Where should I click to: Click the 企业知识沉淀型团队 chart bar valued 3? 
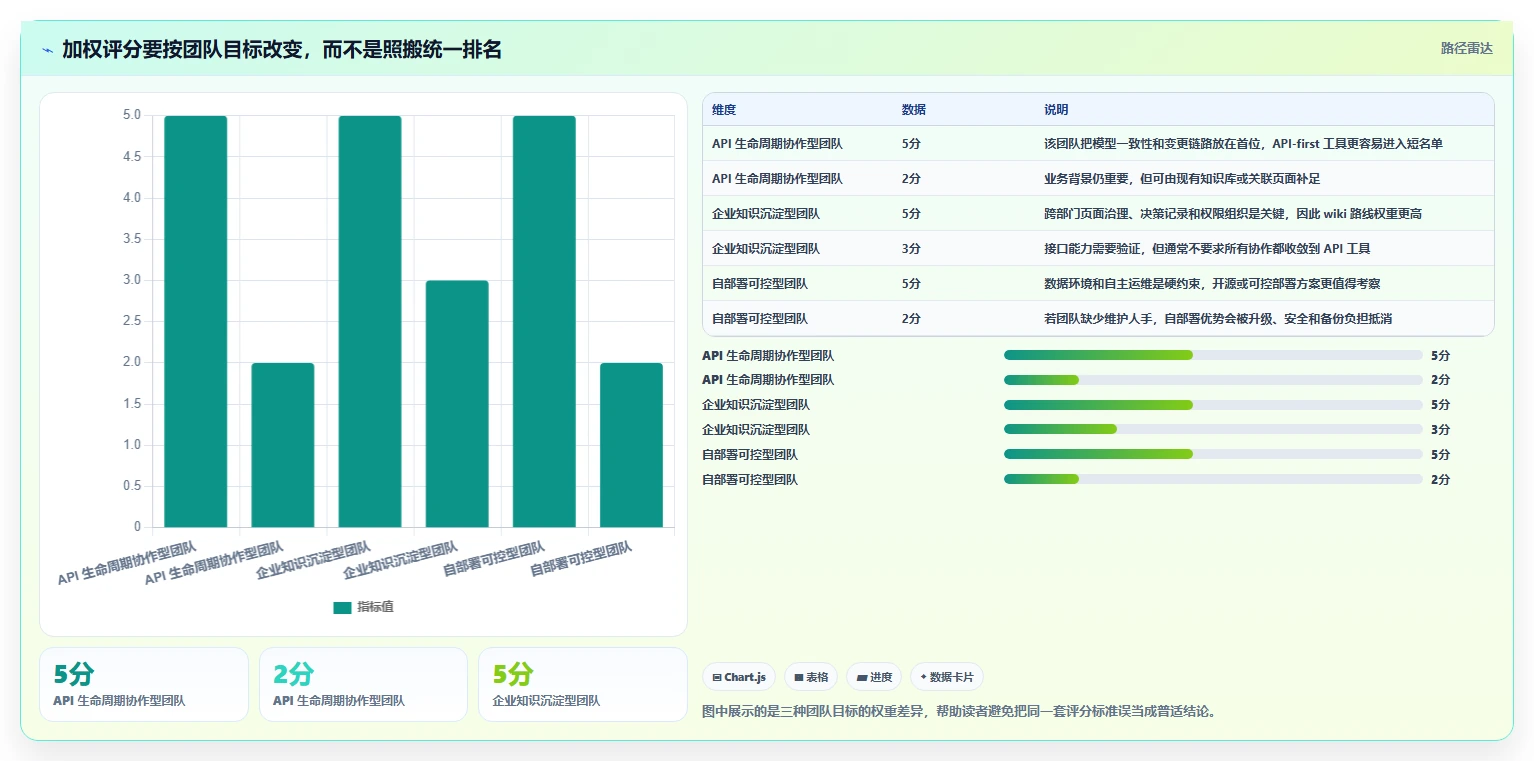(x=457, y=404)
